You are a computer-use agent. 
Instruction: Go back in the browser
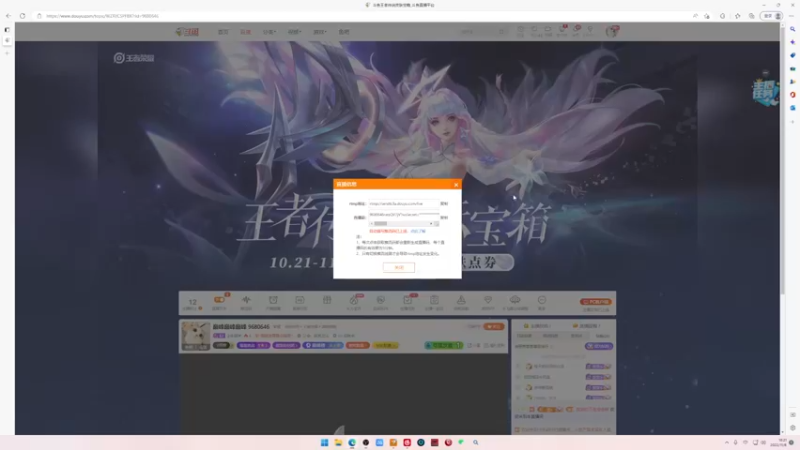[8, 16]
